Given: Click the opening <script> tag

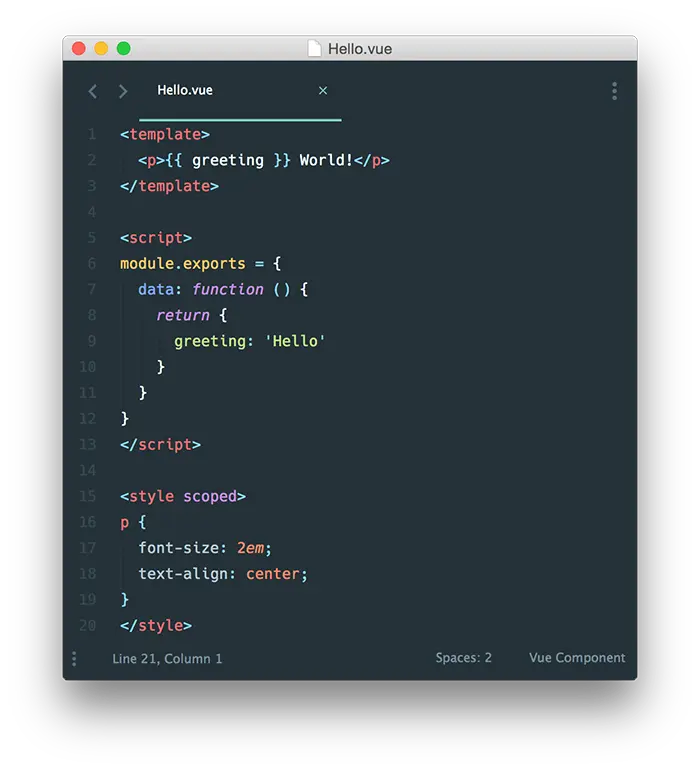Looking at the screenshot, I should [x=156, y=238].
